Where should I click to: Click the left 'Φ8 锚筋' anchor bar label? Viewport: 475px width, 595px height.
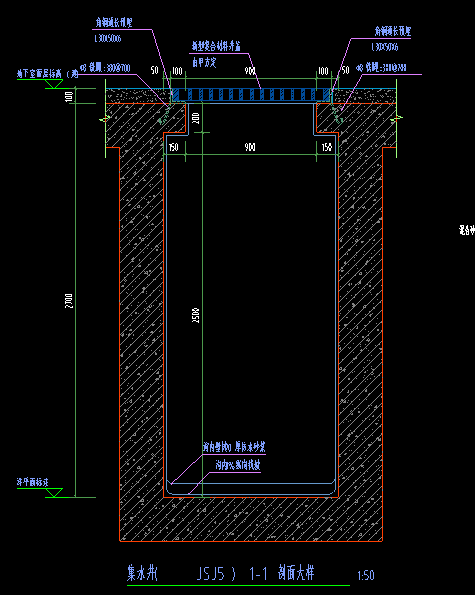click(105, 68)
